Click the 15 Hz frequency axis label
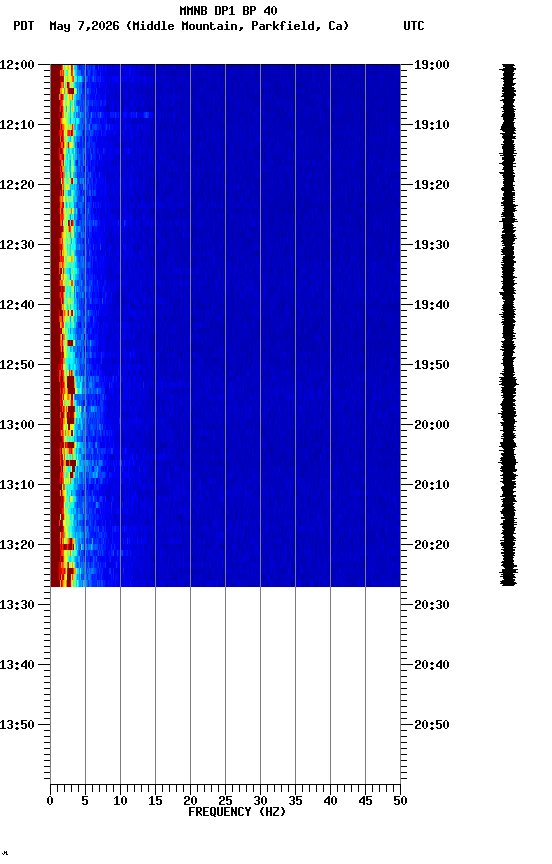The image size is (552, 864). (x=155, y=801)
